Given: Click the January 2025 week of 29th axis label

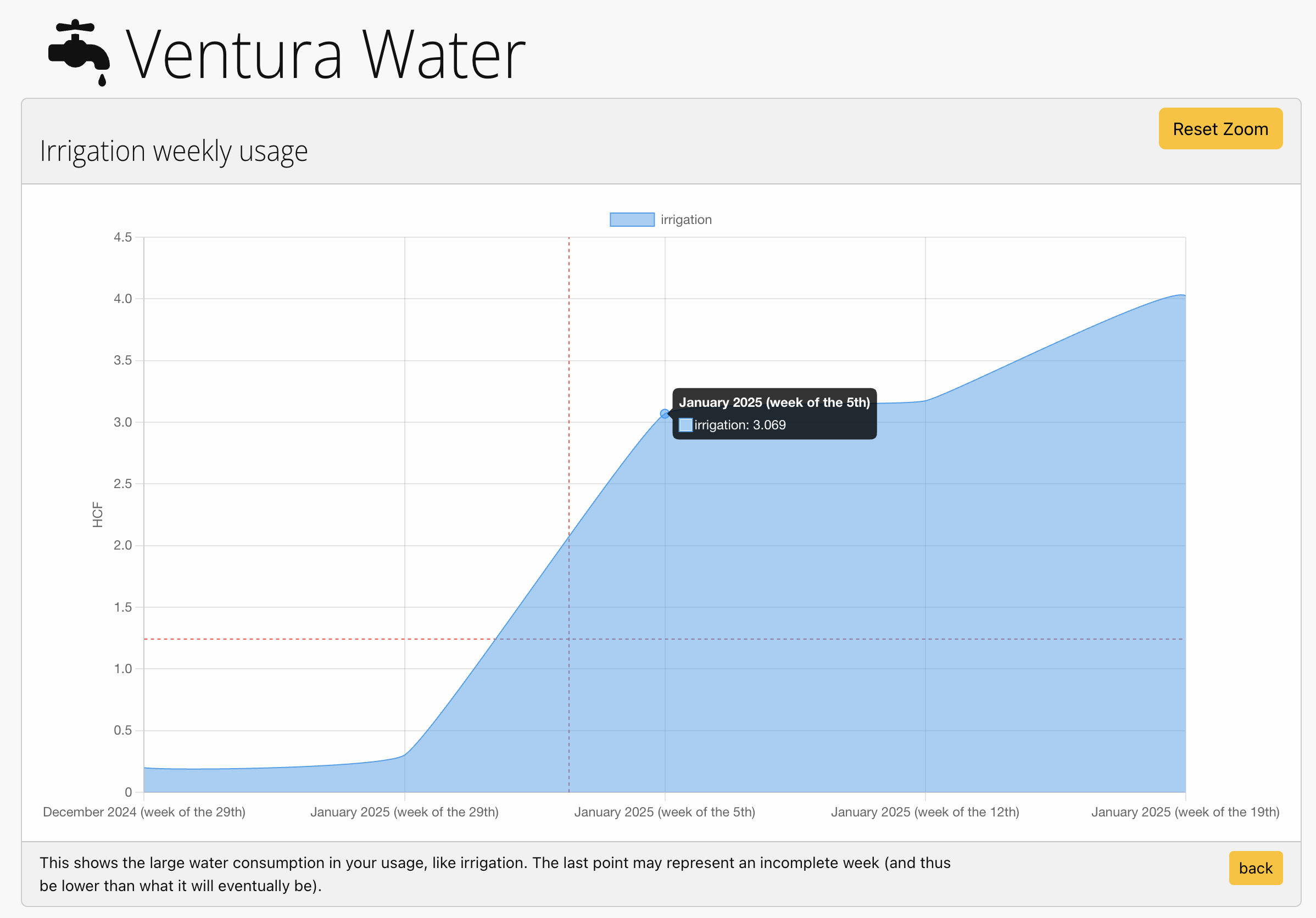Looking at the screenshot, I should [404, 811].
